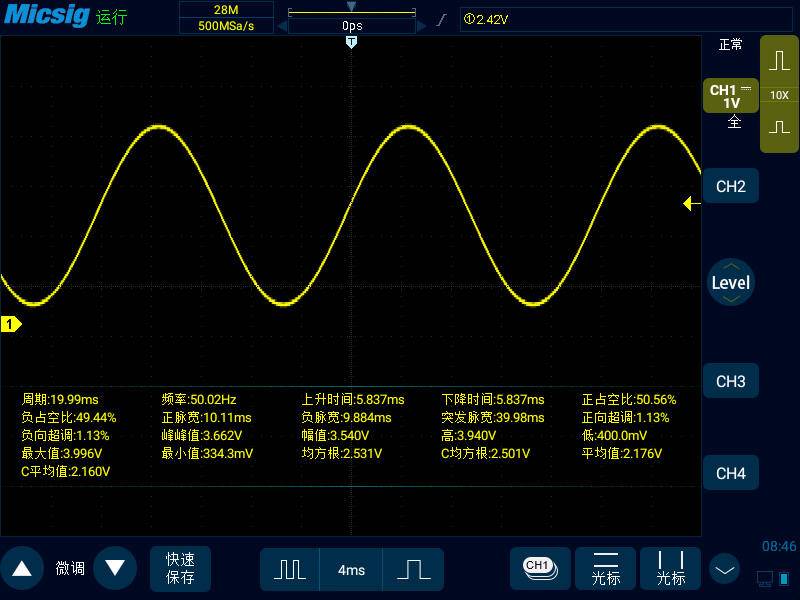Image resolution: width=800 pixels, height=600 pixels.
Task: Select the C平均值:2.160V measurement
Action: [x=65, y=471]
